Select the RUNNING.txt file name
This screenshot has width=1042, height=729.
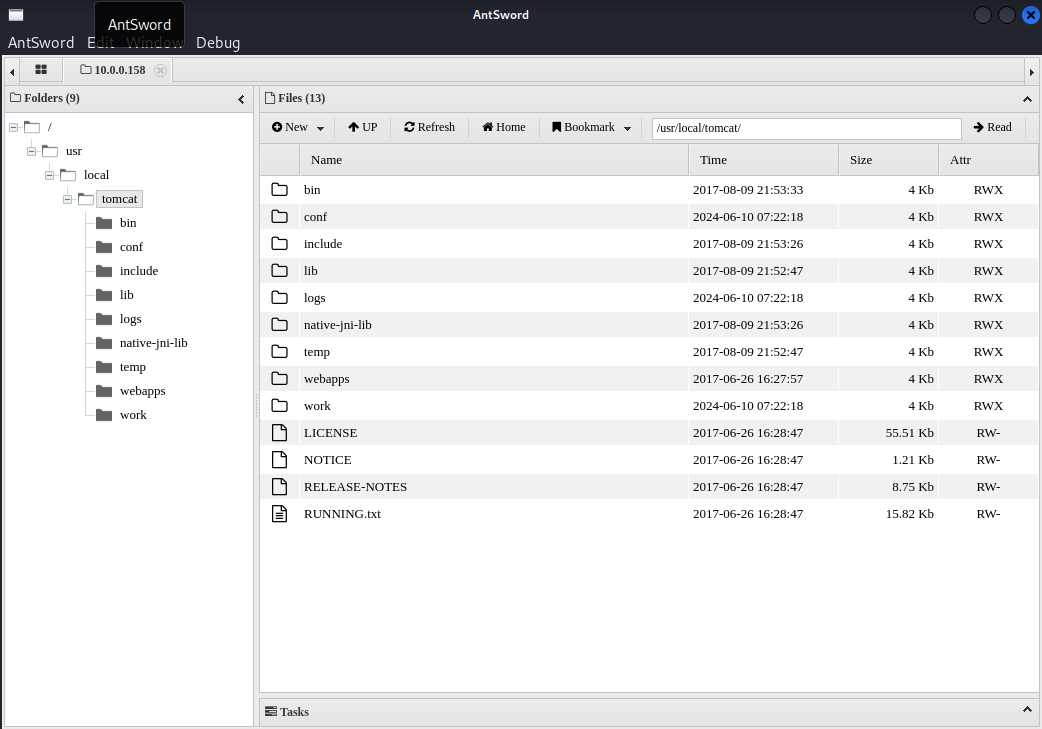342,514
